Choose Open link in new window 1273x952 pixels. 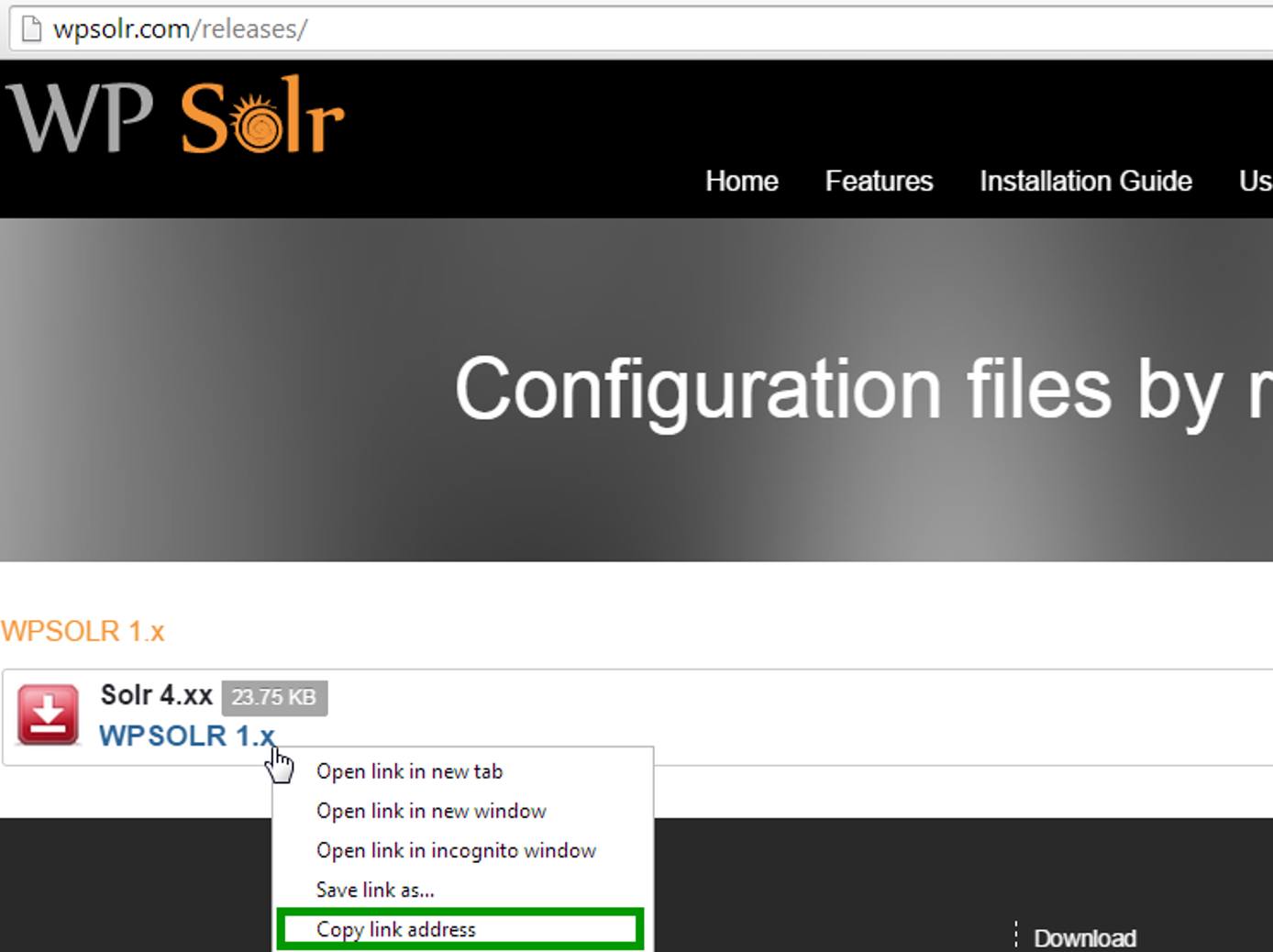pos(431,811)
